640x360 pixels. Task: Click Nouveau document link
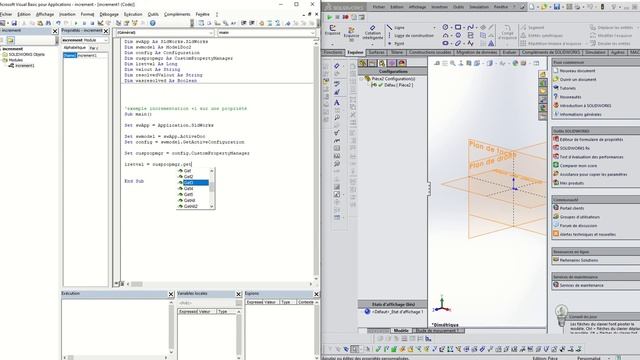click(577, 71)
